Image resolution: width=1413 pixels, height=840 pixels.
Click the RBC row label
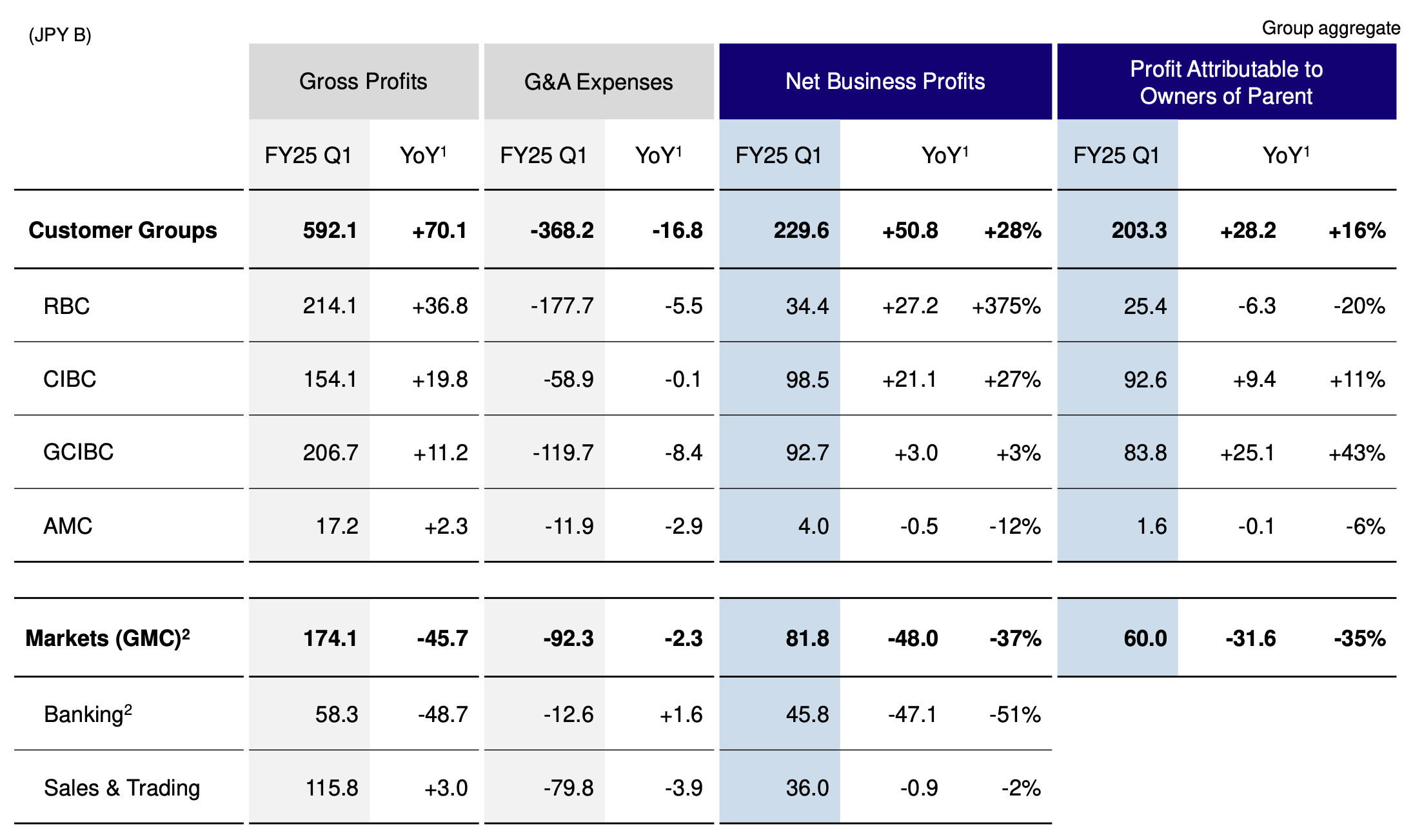pos(66,306)
